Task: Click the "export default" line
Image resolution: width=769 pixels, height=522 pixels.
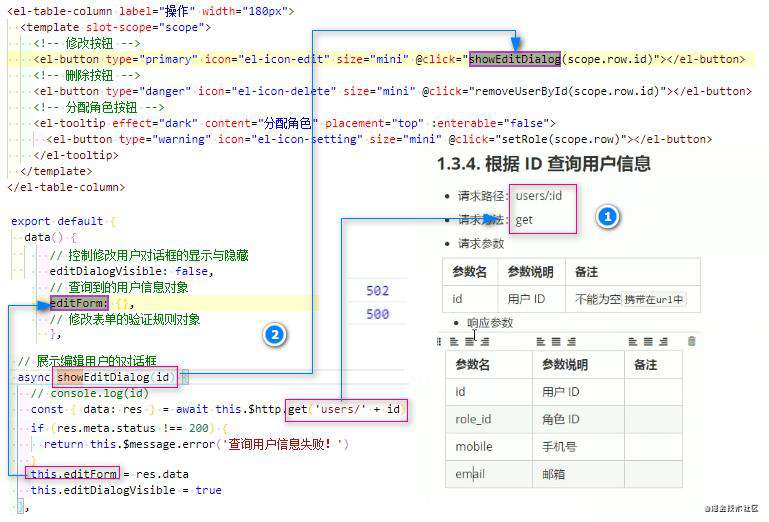Action: click(57, 222)
